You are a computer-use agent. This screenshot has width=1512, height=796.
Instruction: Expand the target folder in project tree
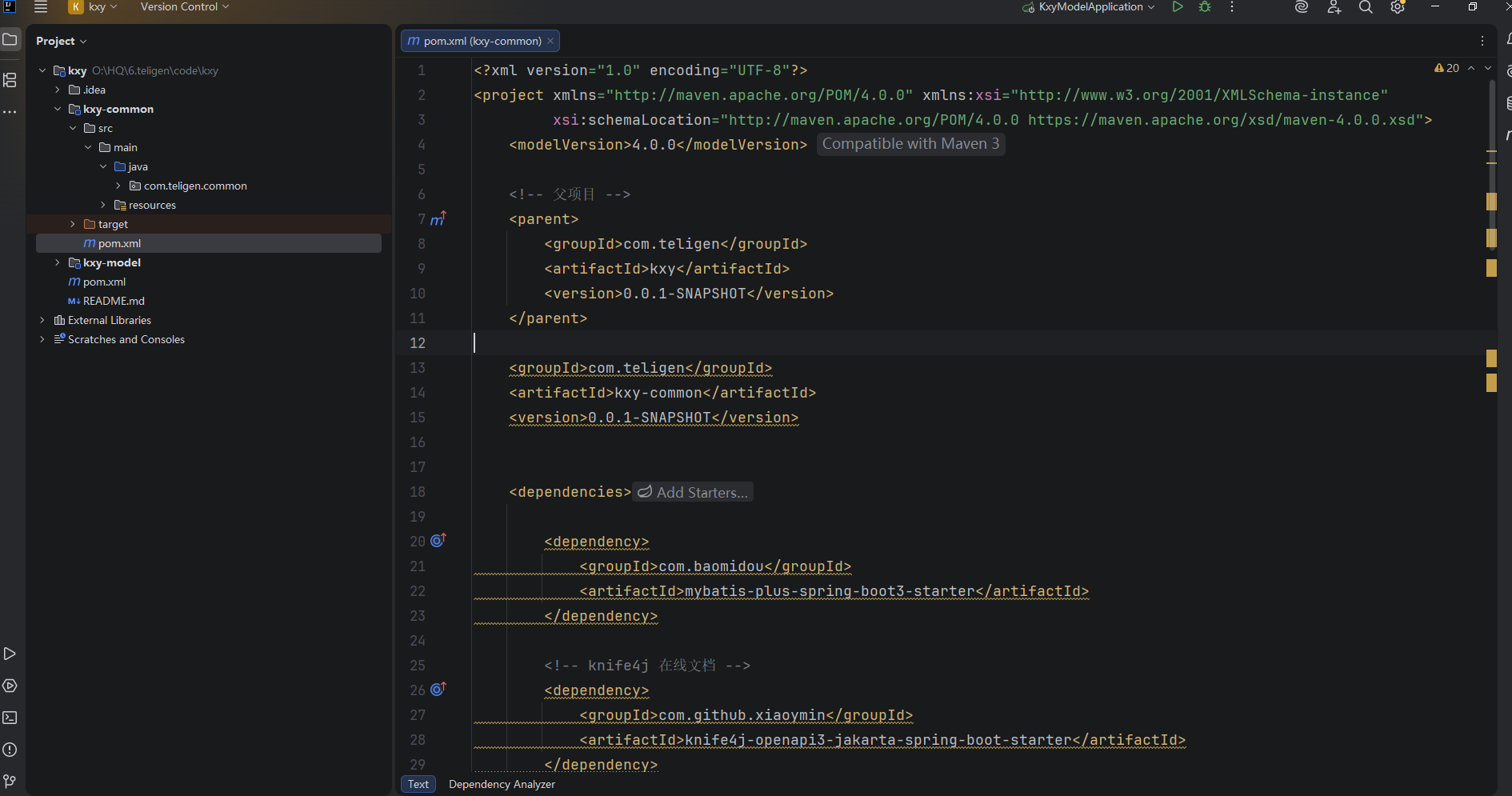73,224
